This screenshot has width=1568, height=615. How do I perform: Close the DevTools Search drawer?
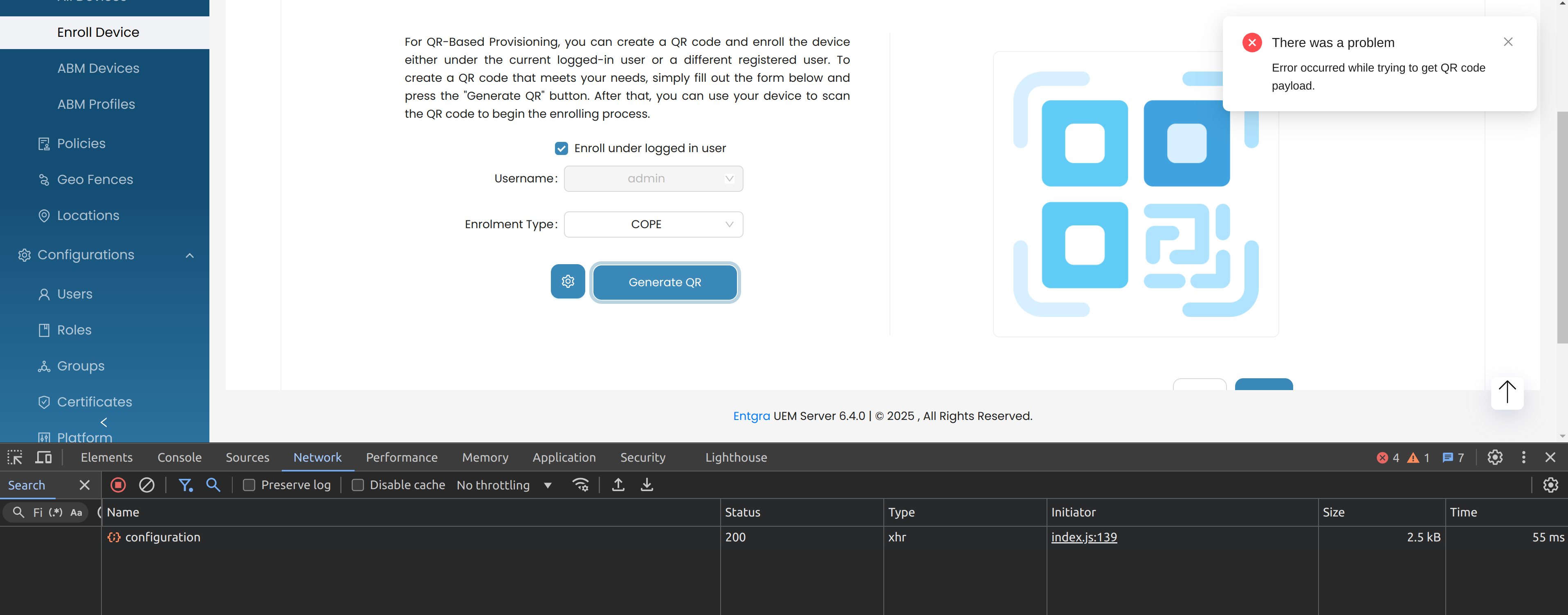85,485
